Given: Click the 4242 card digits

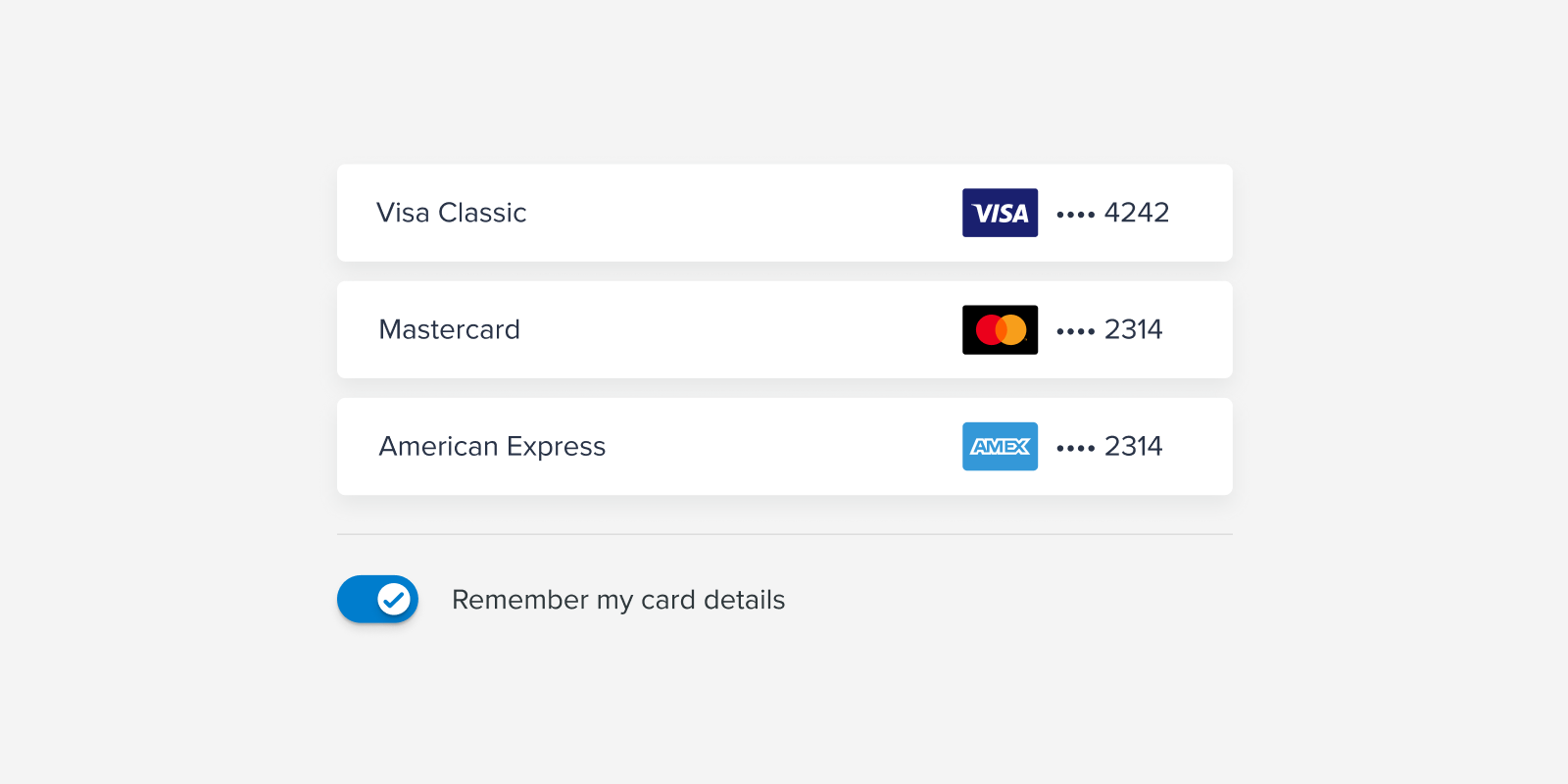Looking at the screenshot, I should tap(1137, 213).
